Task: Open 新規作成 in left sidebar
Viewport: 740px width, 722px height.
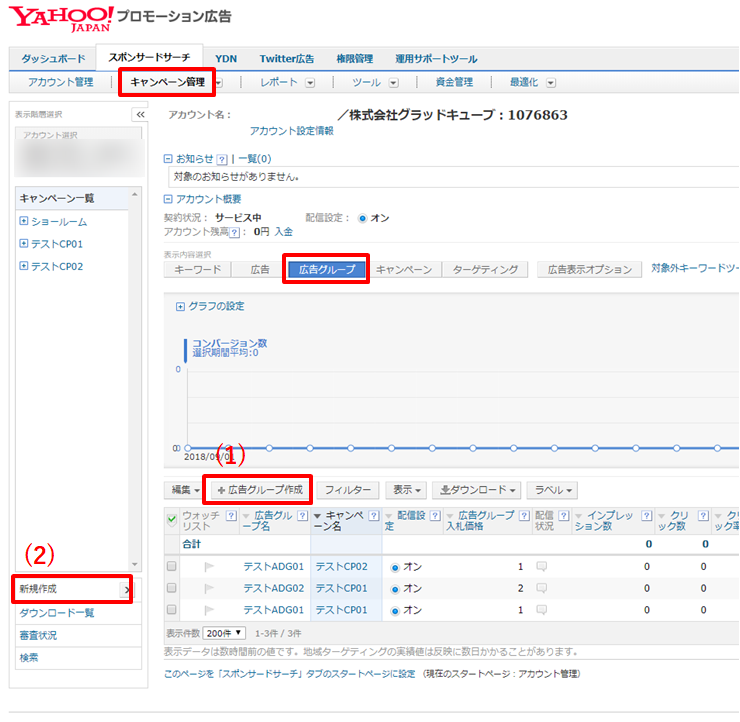Action: click(73, 589)
